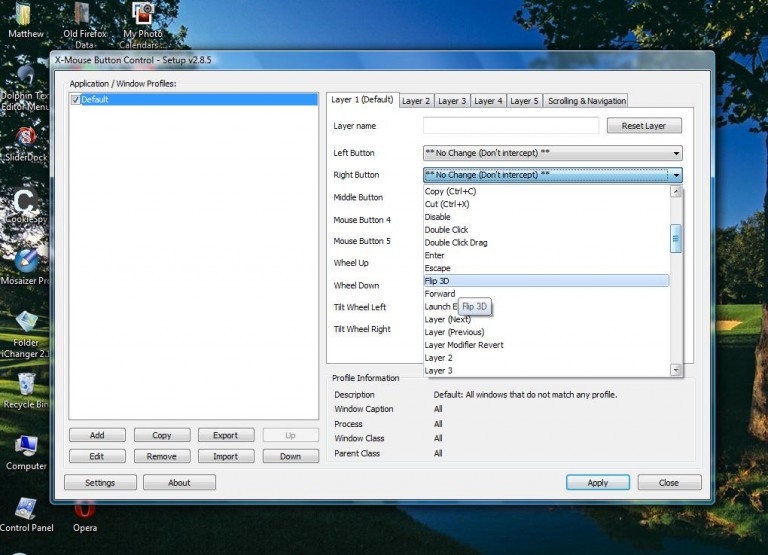Choose Double Click in the dropdown list
768x555 pixels.
546,230
